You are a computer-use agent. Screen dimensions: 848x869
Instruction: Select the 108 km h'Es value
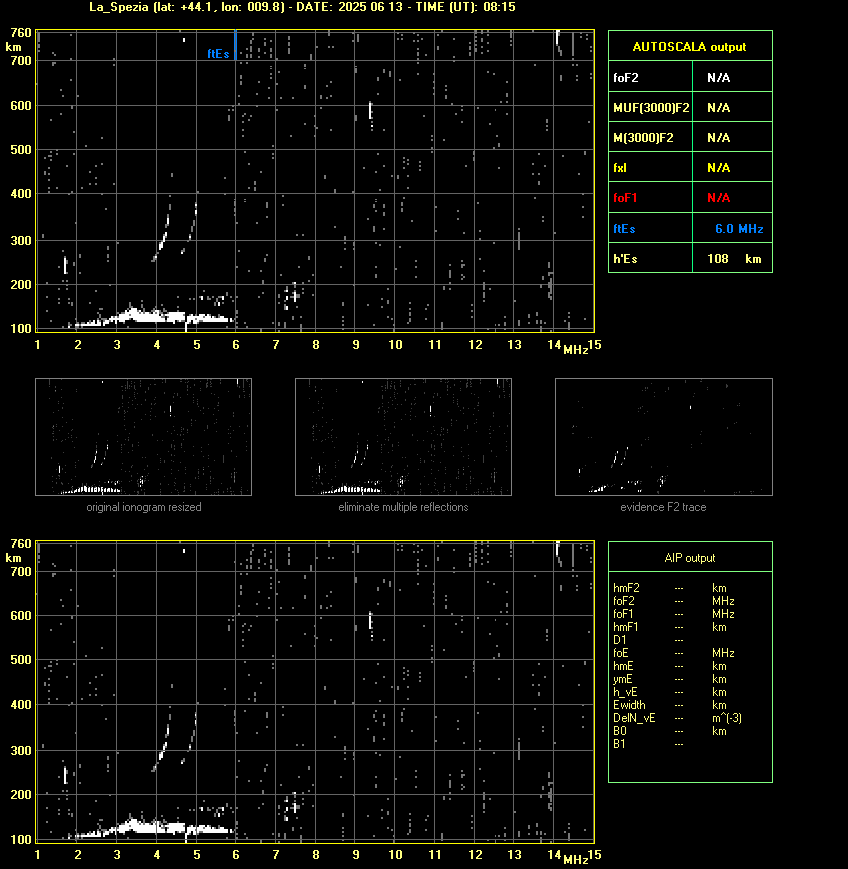click(x=734, y=258)
